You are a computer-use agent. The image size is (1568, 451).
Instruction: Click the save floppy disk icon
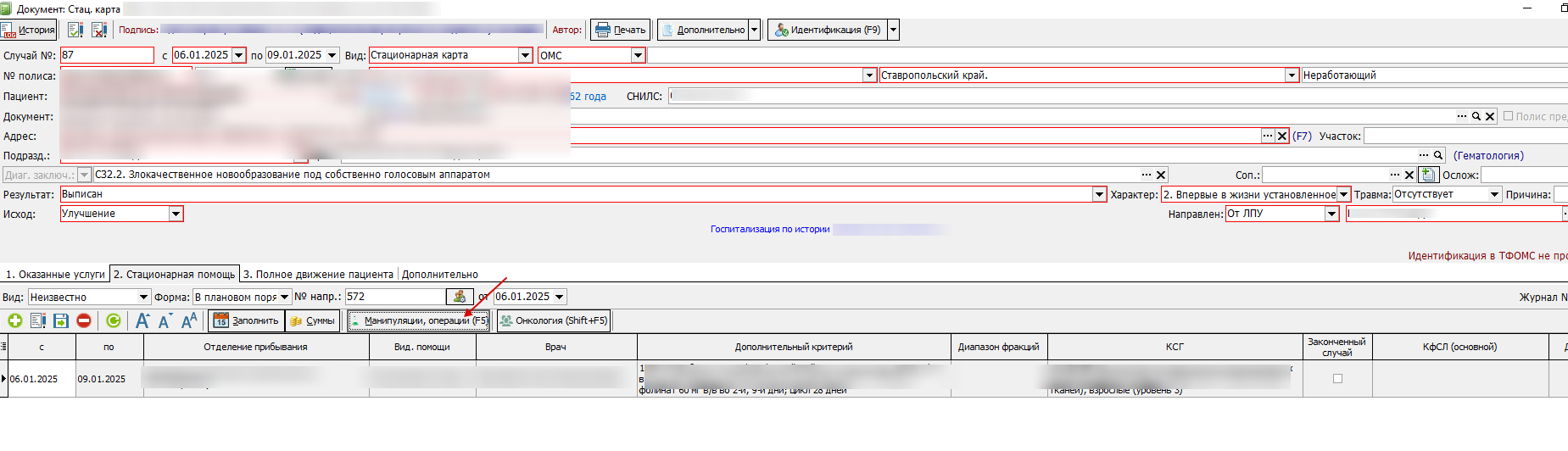[60, 320]
